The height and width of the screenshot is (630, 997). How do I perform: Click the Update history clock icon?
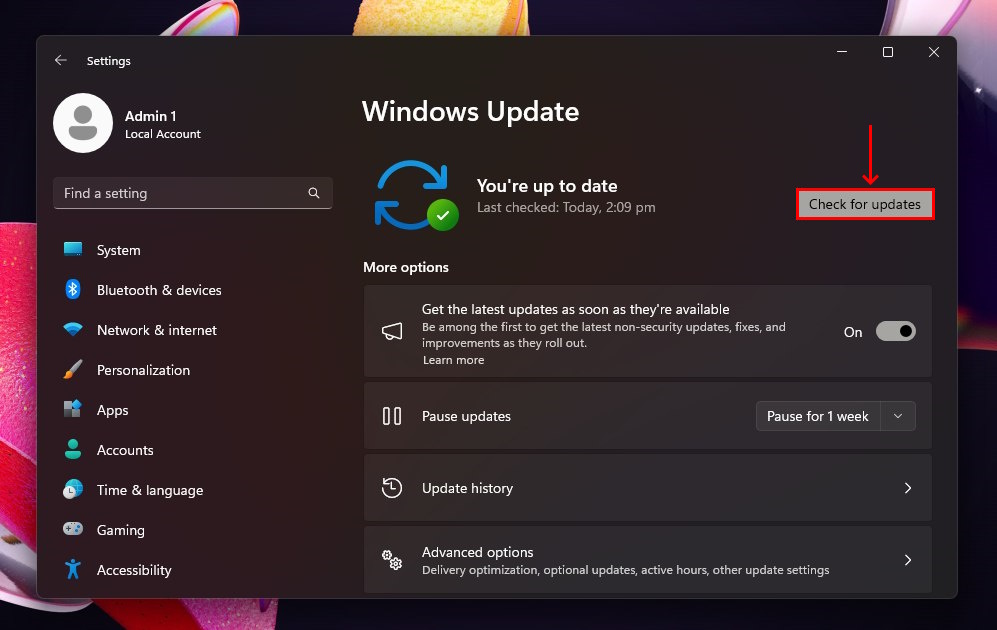[x=392, y=488]
